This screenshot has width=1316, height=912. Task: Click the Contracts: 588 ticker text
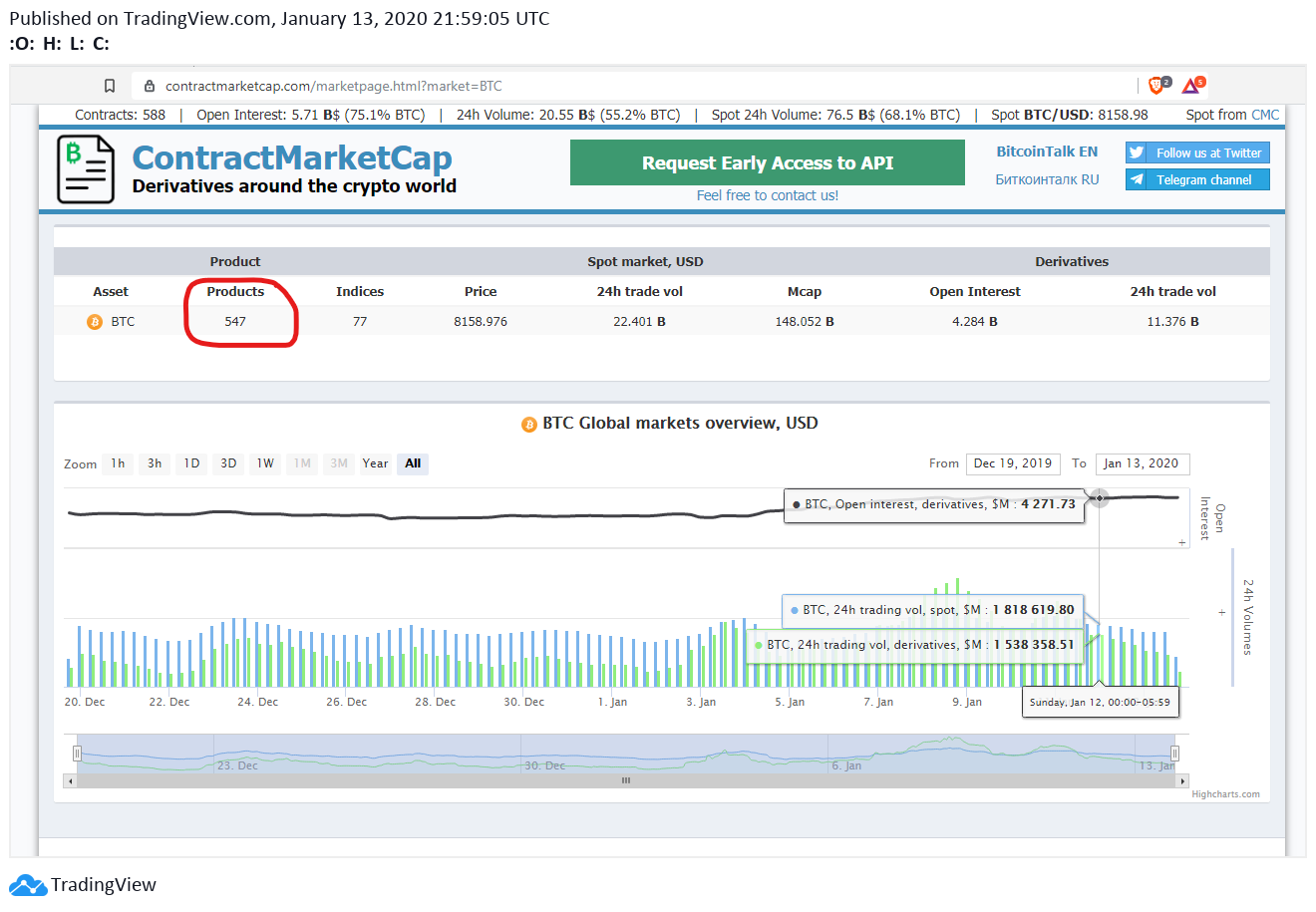[x=120, y=115]
